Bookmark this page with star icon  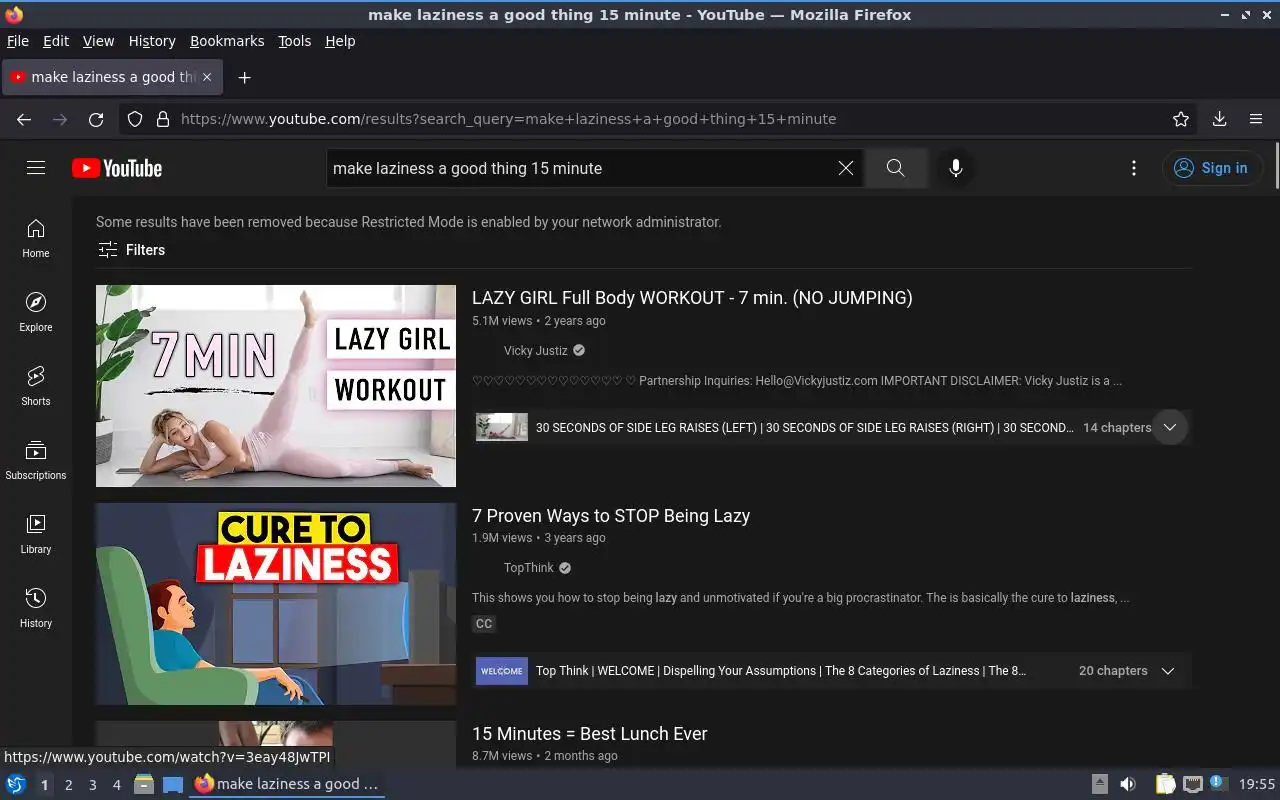(x=1181, y=119)
